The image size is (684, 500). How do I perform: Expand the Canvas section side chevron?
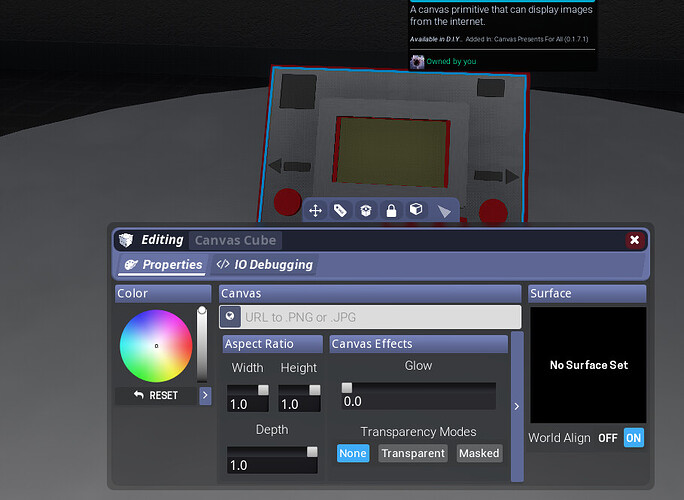coord(517,406)
